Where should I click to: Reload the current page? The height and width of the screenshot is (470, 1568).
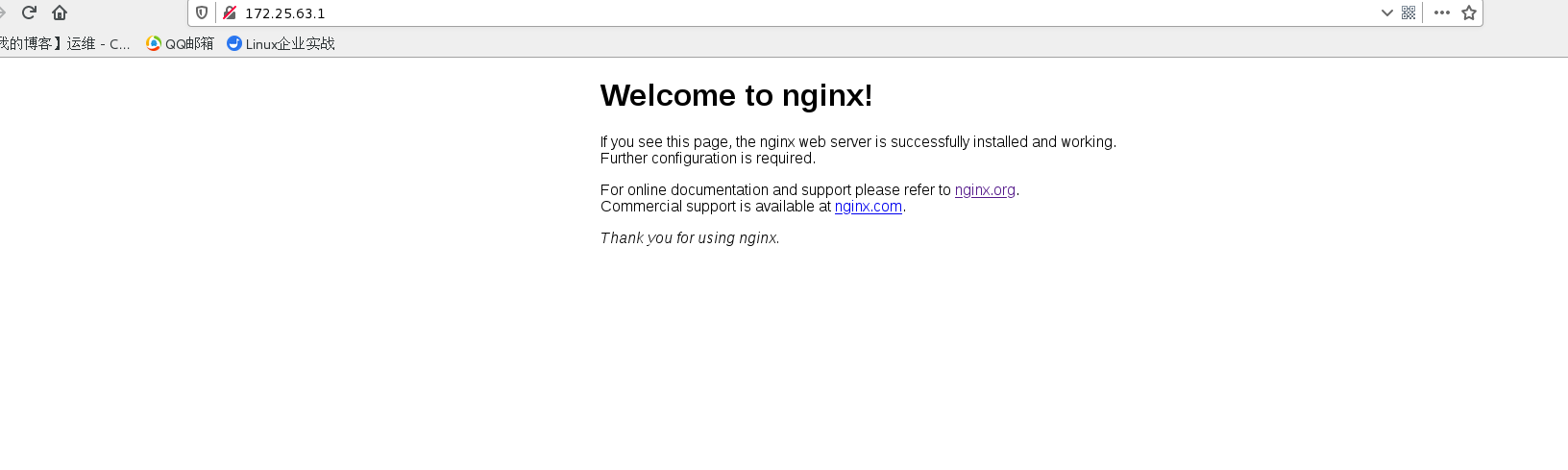tap(29, 12)
